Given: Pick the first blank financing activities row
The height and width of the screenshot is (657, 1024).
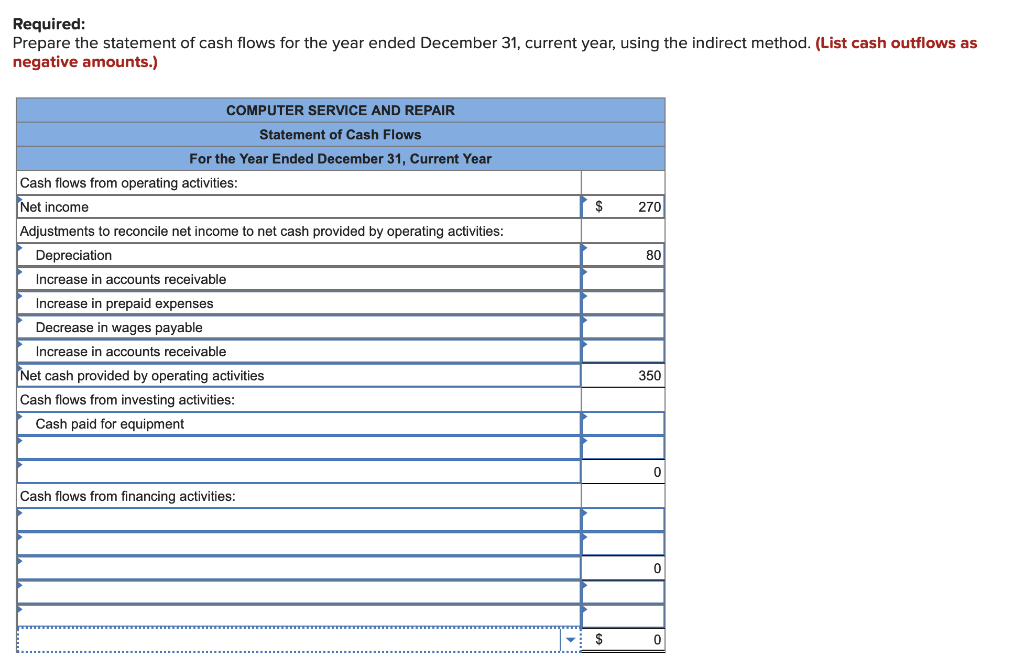Looking at the screenshot, I should pos(297,519).
